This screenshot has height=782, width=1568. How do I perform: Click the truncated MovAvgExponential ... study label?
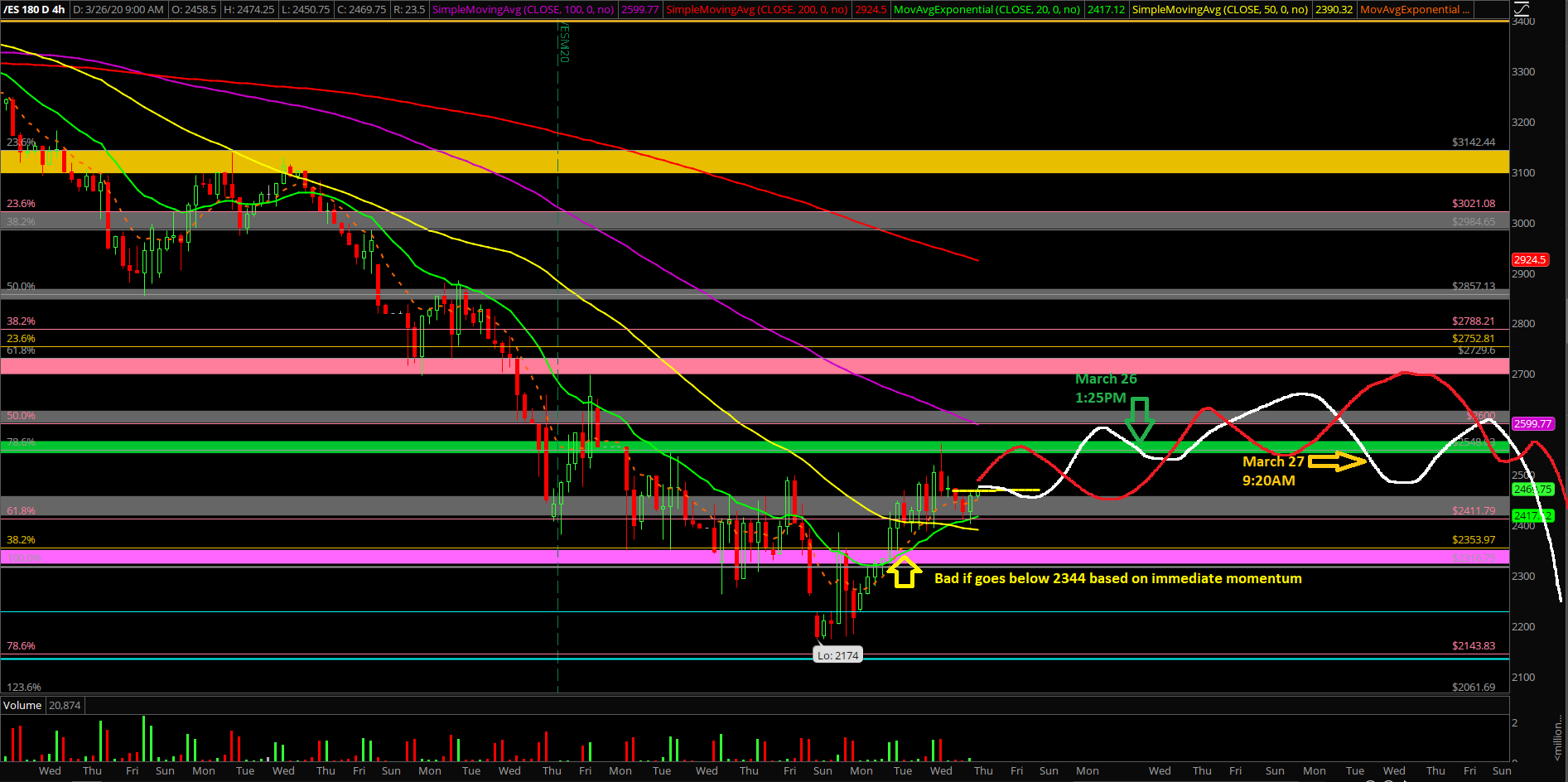(1415, 9)
